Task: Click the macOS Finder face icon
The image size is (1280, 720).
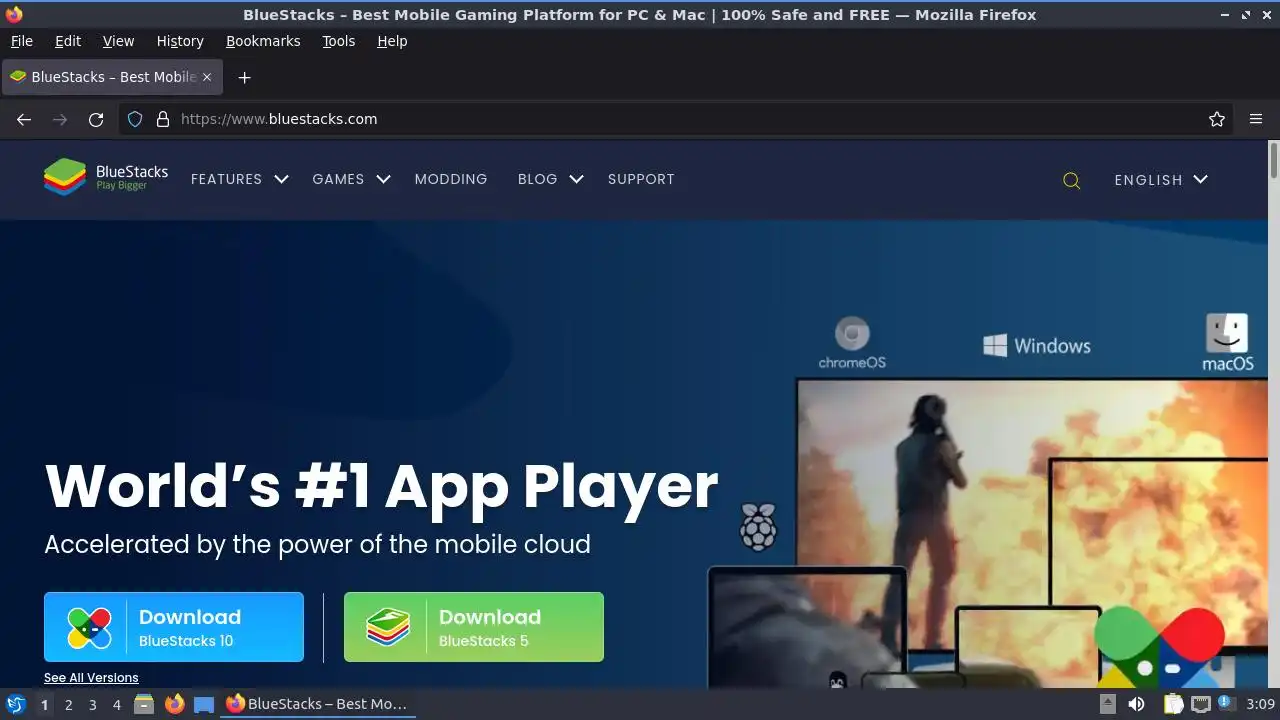Action: pyautogui.click(x=1227, y=333)
